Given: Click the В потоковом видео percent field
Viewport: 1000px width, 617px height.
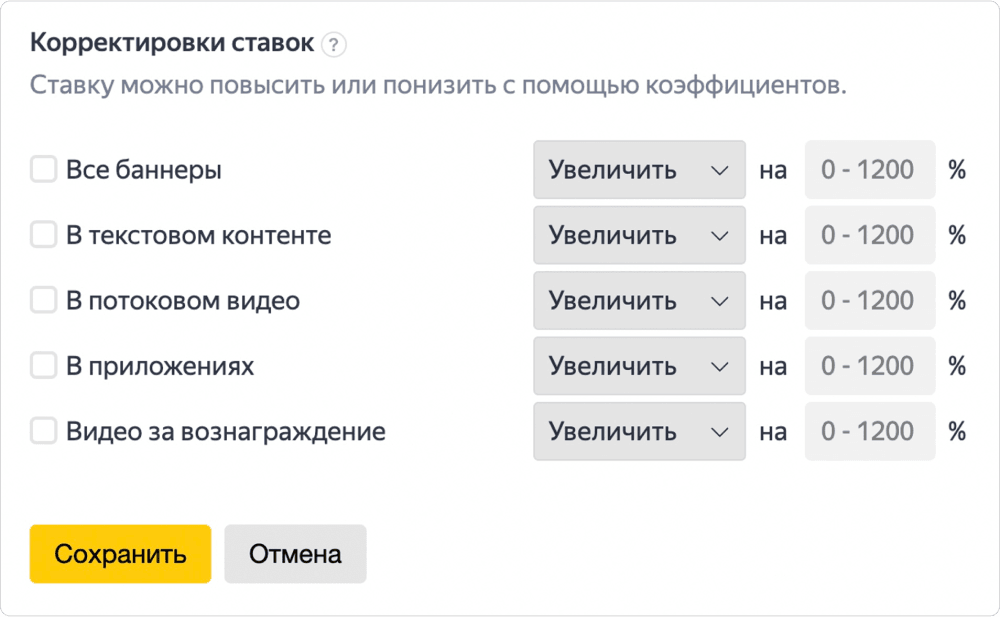Looking at the screenshot, I should pos(869,301).
